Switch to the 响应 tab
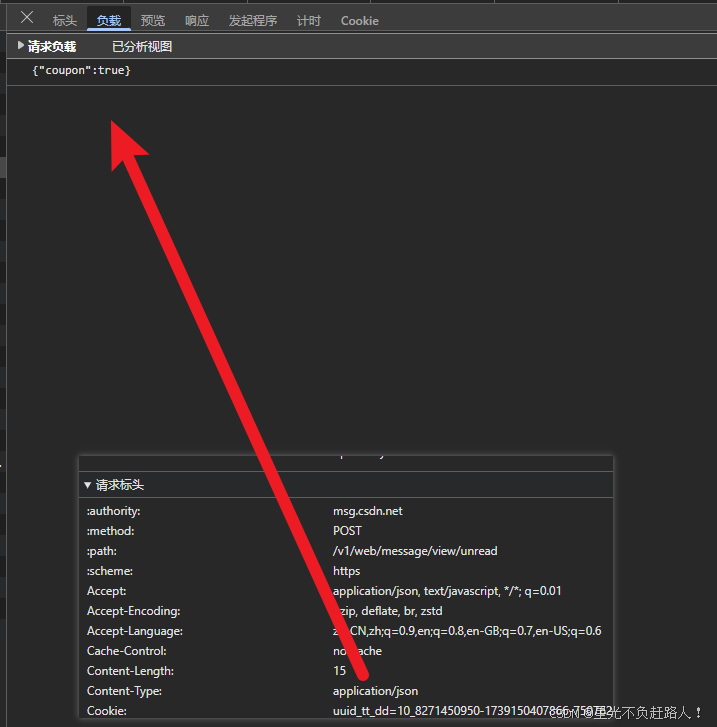The width and height of the screenshot is (717, 727). tap(197, 20)
